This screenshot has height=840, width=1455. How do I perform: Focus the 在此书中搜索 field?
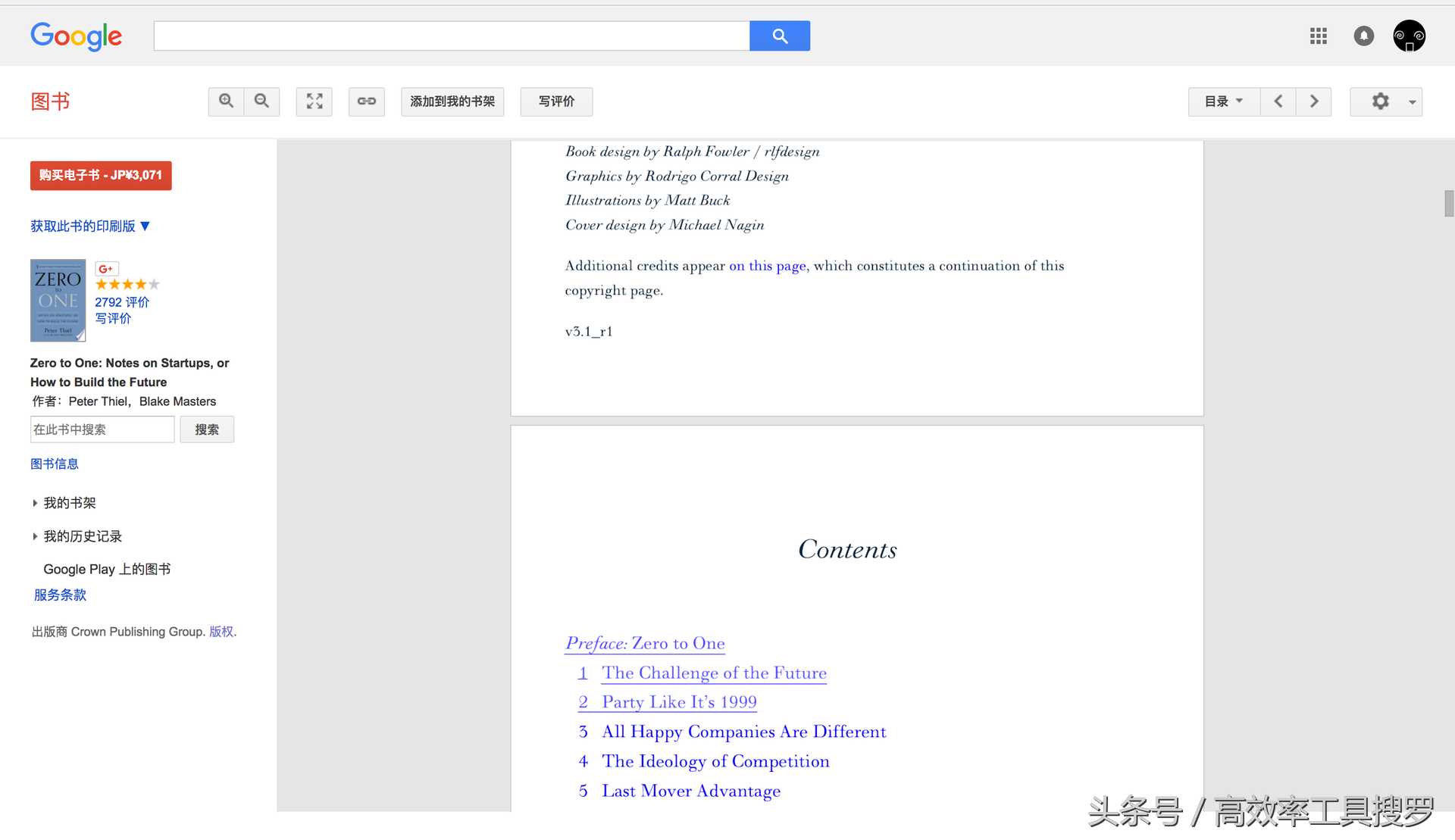102,429
